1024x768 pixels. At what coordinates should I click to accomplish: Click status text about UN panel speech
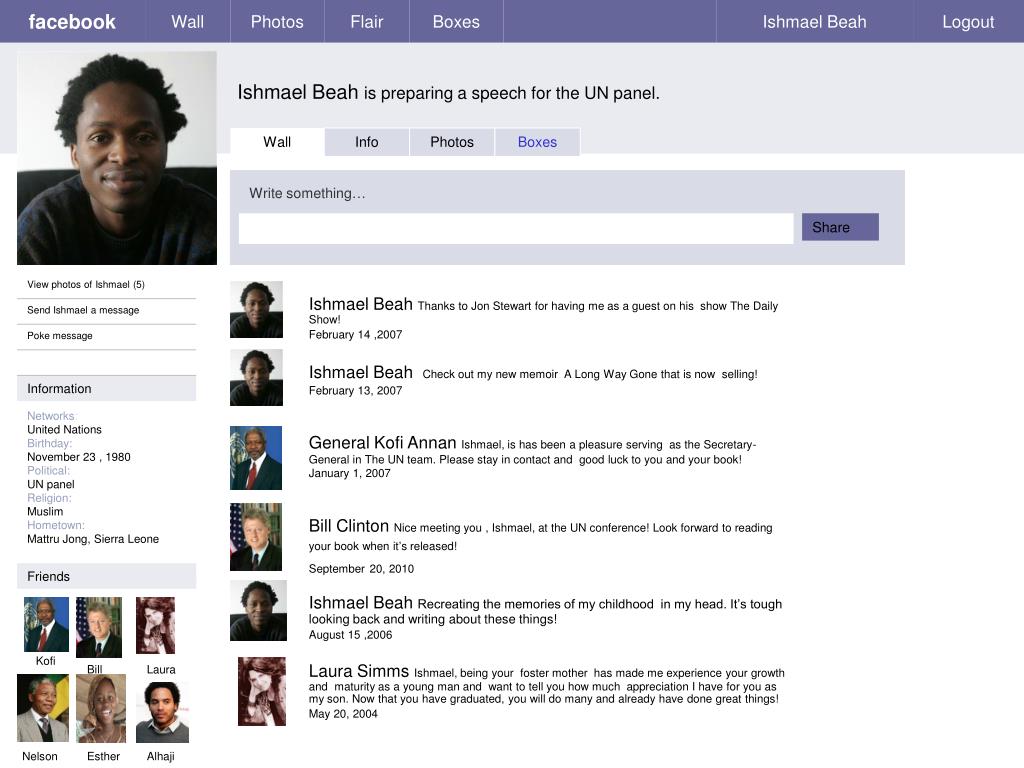click(x=511, y=93)
